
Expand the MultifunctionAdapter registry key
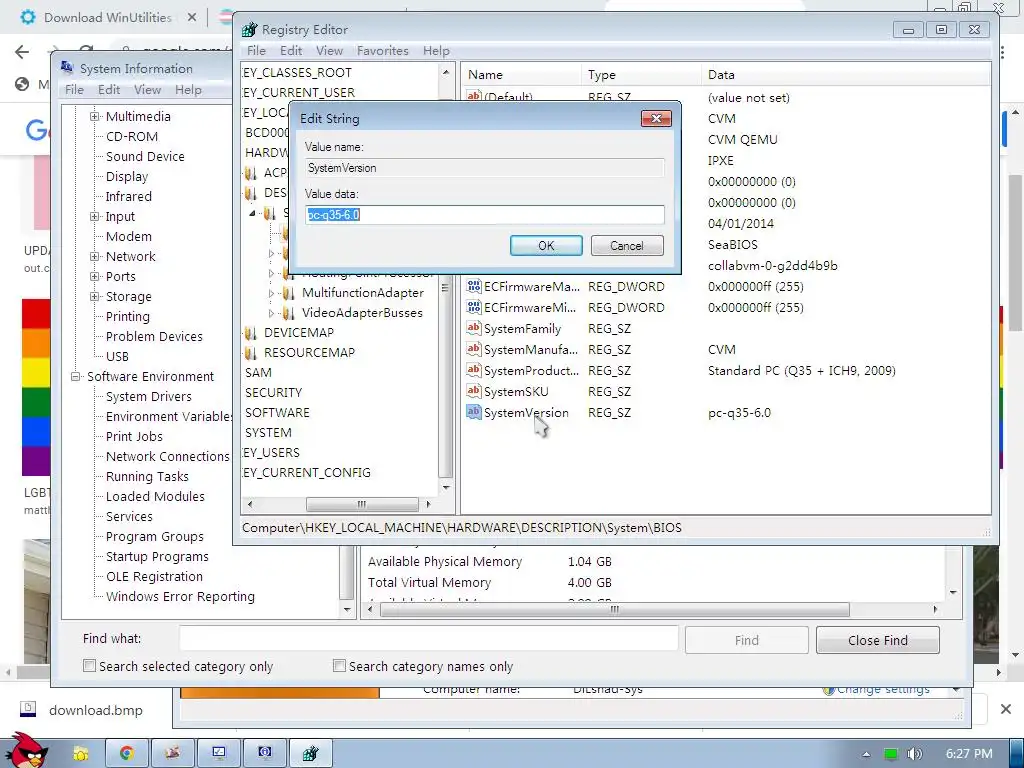[x=272, y=293]
